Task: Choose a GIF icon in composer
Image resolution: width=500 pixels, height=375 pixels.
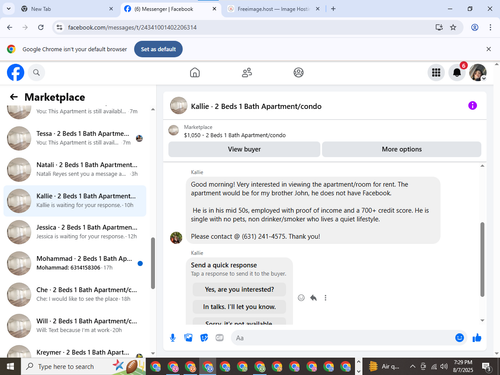Action: [x=219, y=338]
